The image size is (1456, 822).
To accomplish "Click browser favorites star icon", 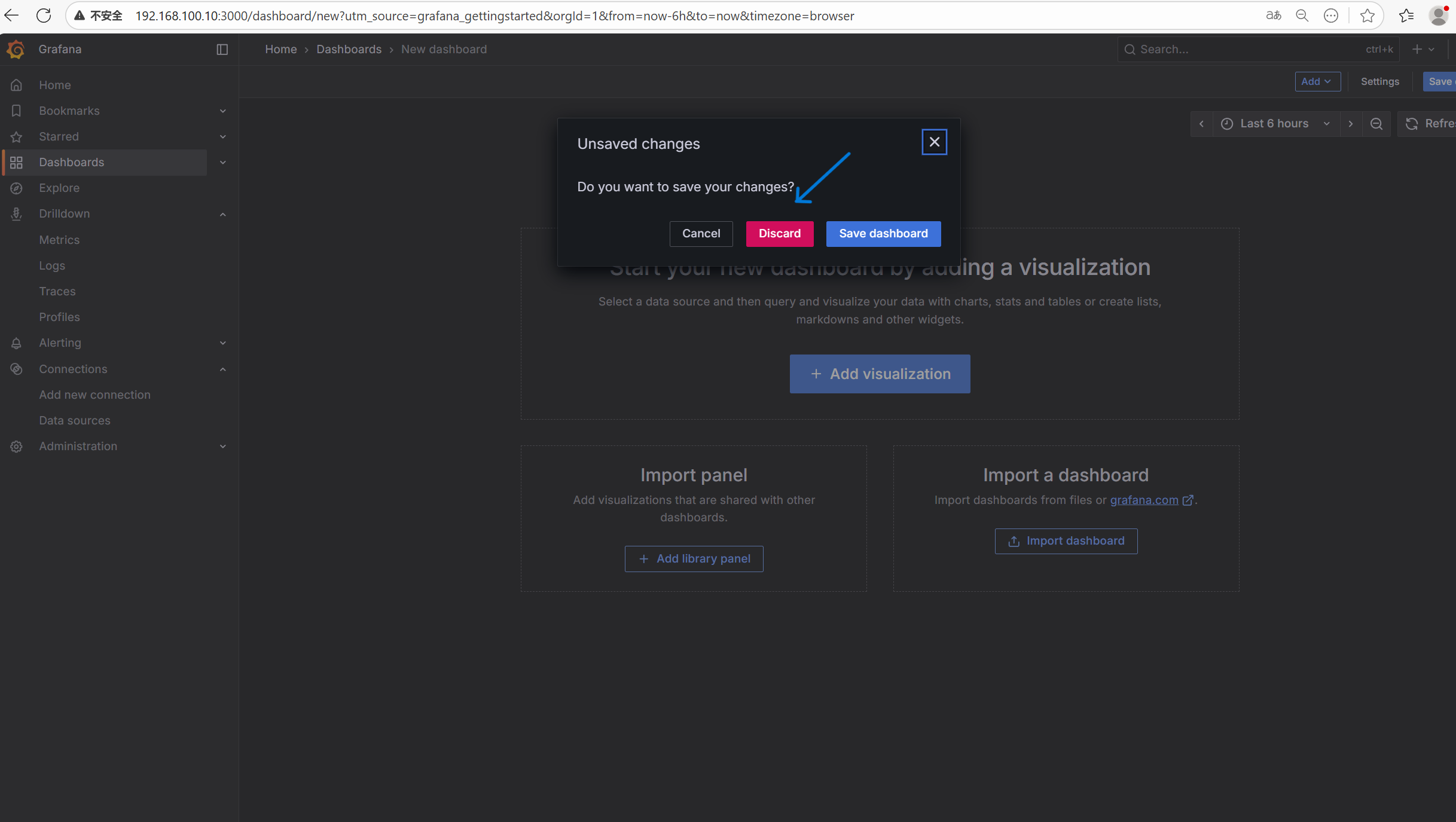I will (x=1367, y=16).
